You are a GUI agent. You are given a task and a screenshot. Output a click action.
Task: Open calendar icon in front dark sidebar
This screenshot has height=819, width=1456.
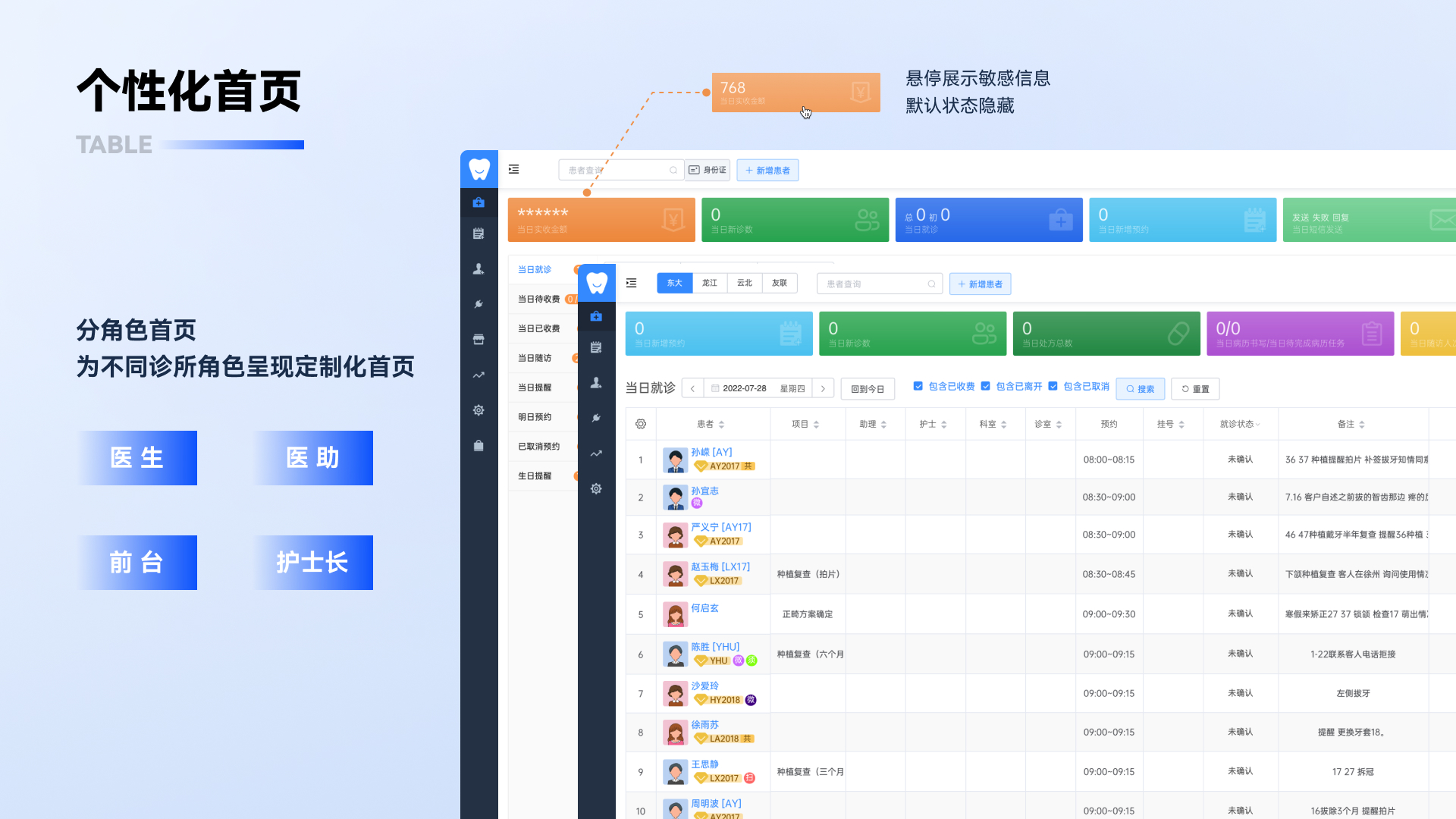596,347
